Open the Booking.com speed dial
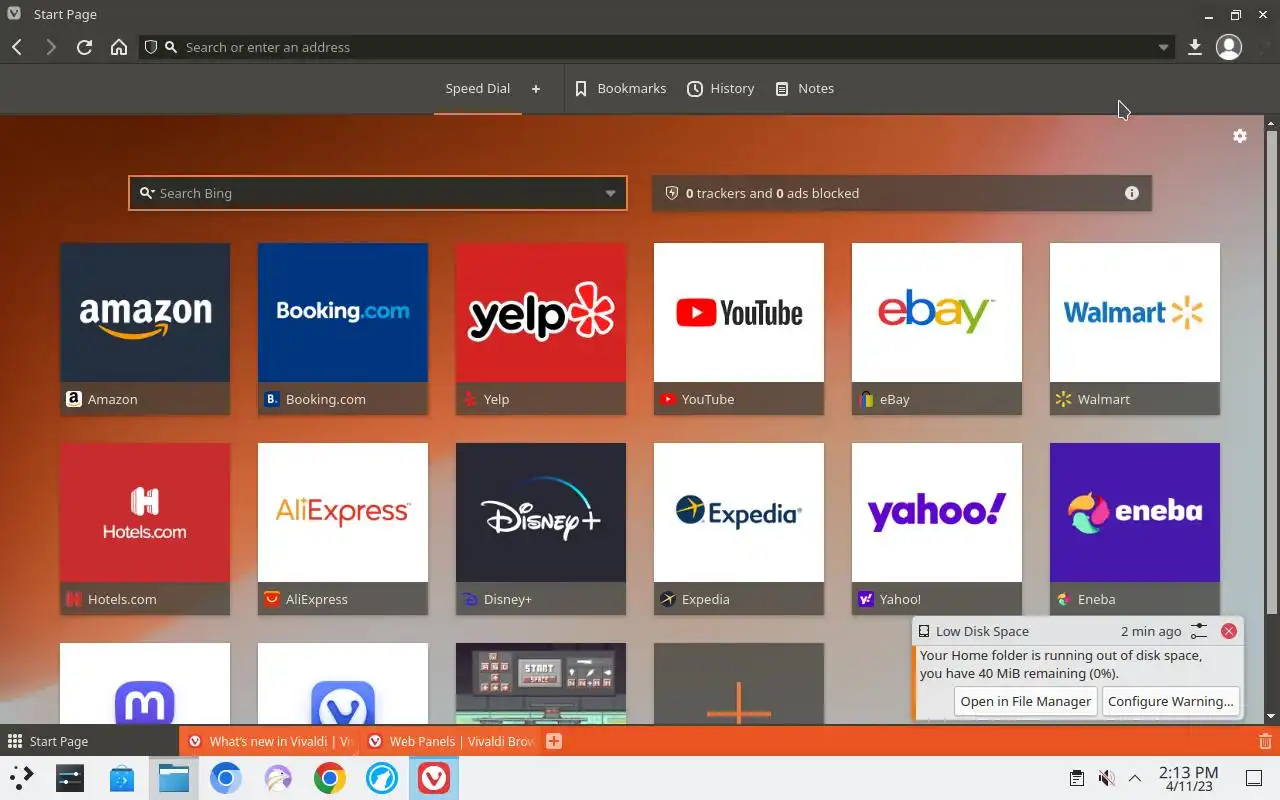The width and height of the screenshot is (1280, 800). (x=343, y=329)
